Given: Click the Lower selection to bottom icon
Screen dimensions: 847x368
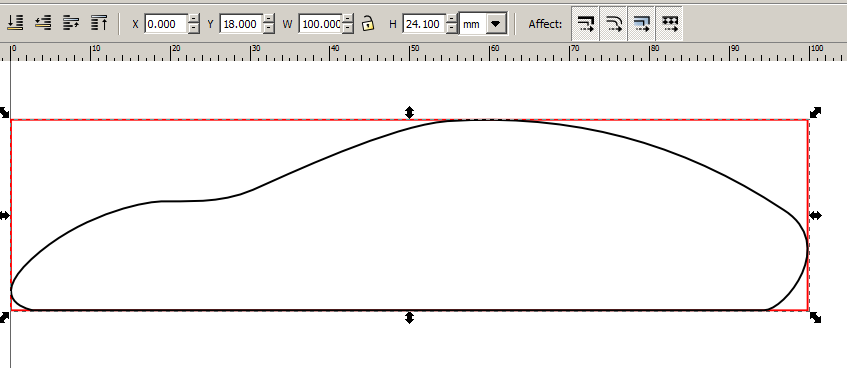Looking at the screenshot, I should point(15,23).
